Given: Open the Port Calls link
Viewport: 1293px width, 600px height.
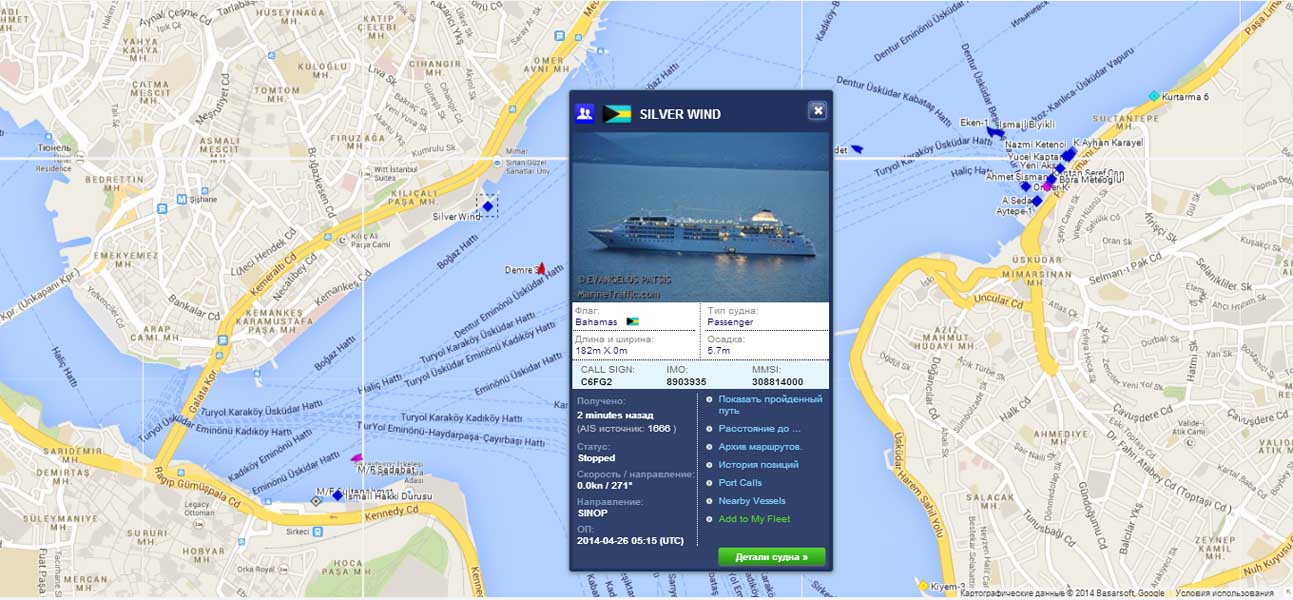Looking at the screenshot, I should (740, 482).
